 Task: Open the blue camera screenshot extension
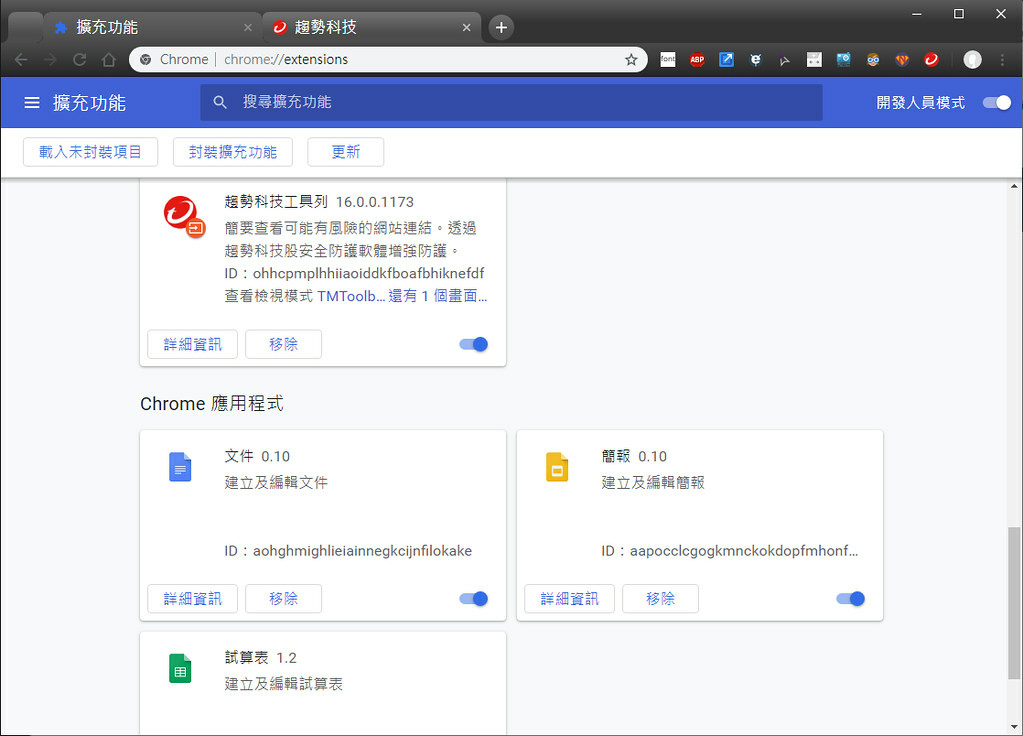click(844, 59)
